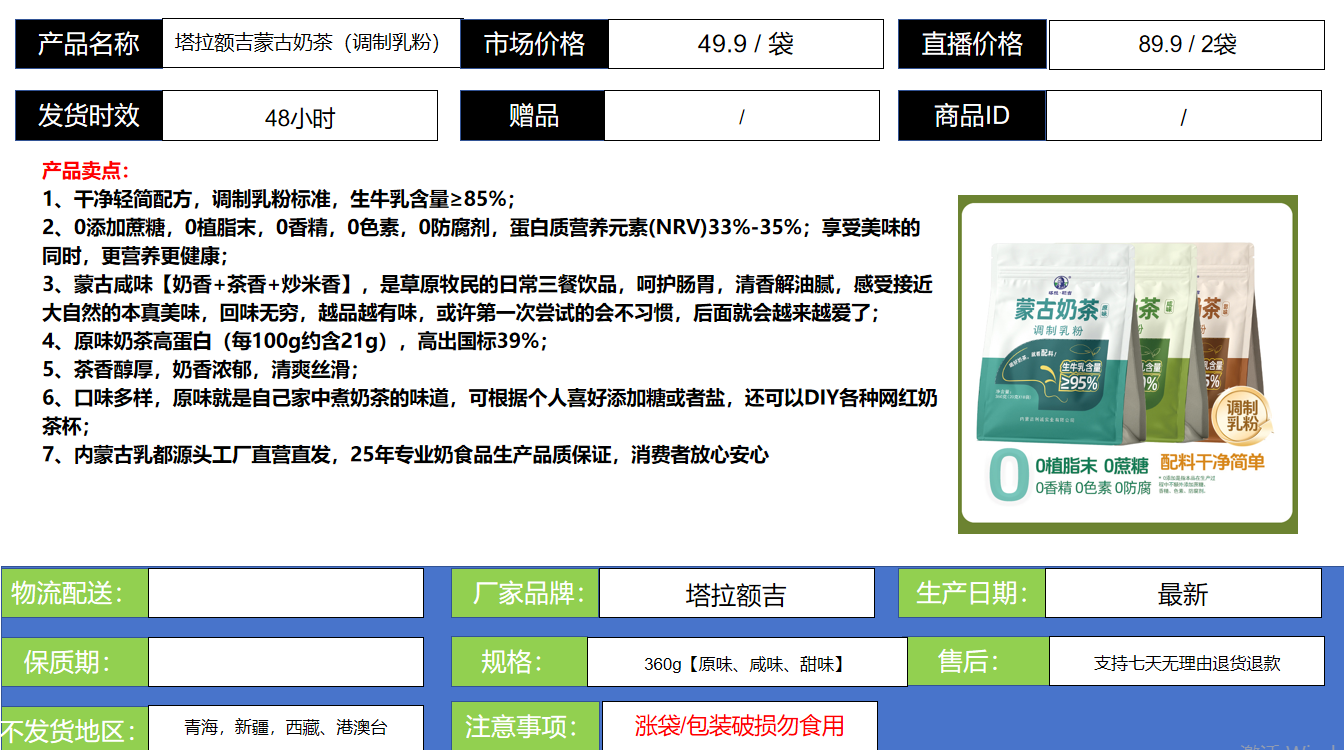Click the red warning text 涨袋/包装破损勿食用
Viewport: 1344px width, 750px height.
(x=739, y=725)
